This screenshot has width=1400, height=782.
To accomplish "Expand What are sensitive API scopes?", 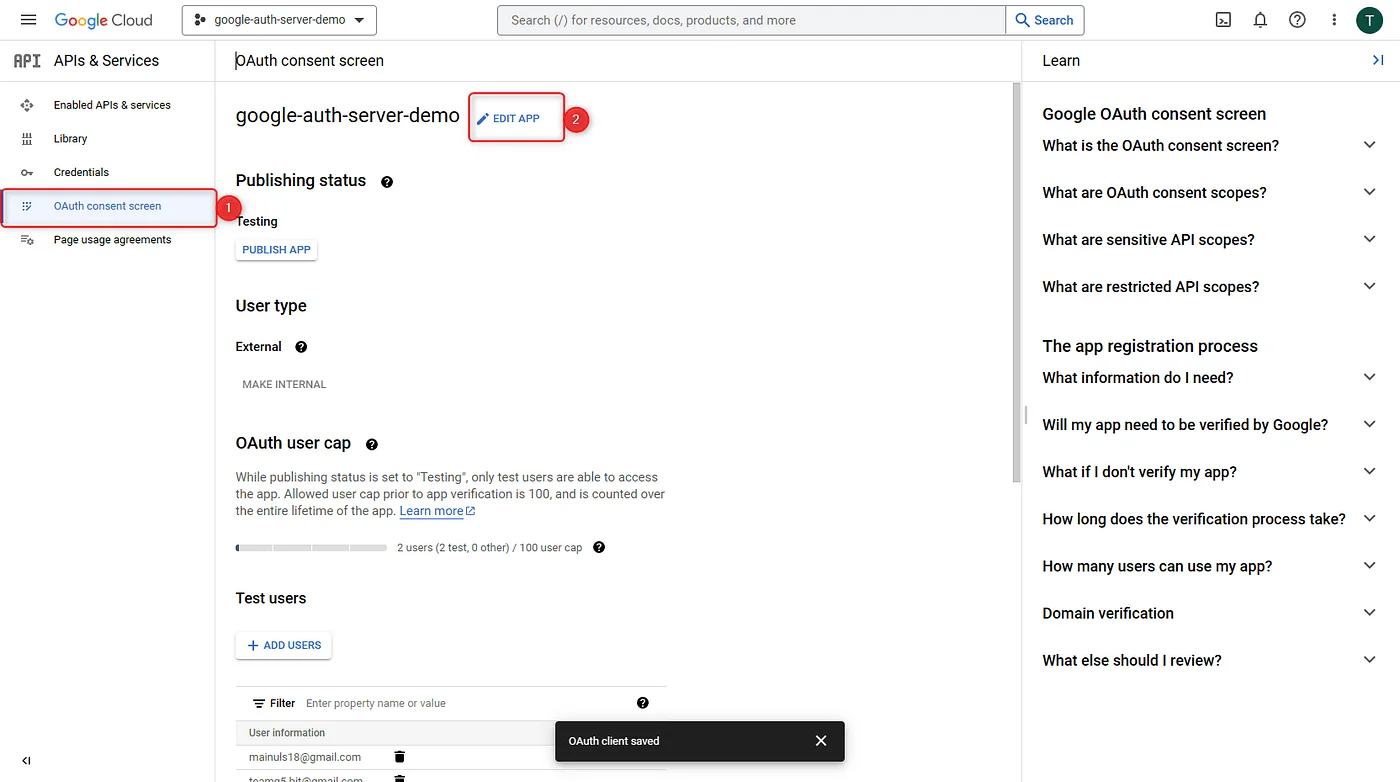I will point(1370,239).
